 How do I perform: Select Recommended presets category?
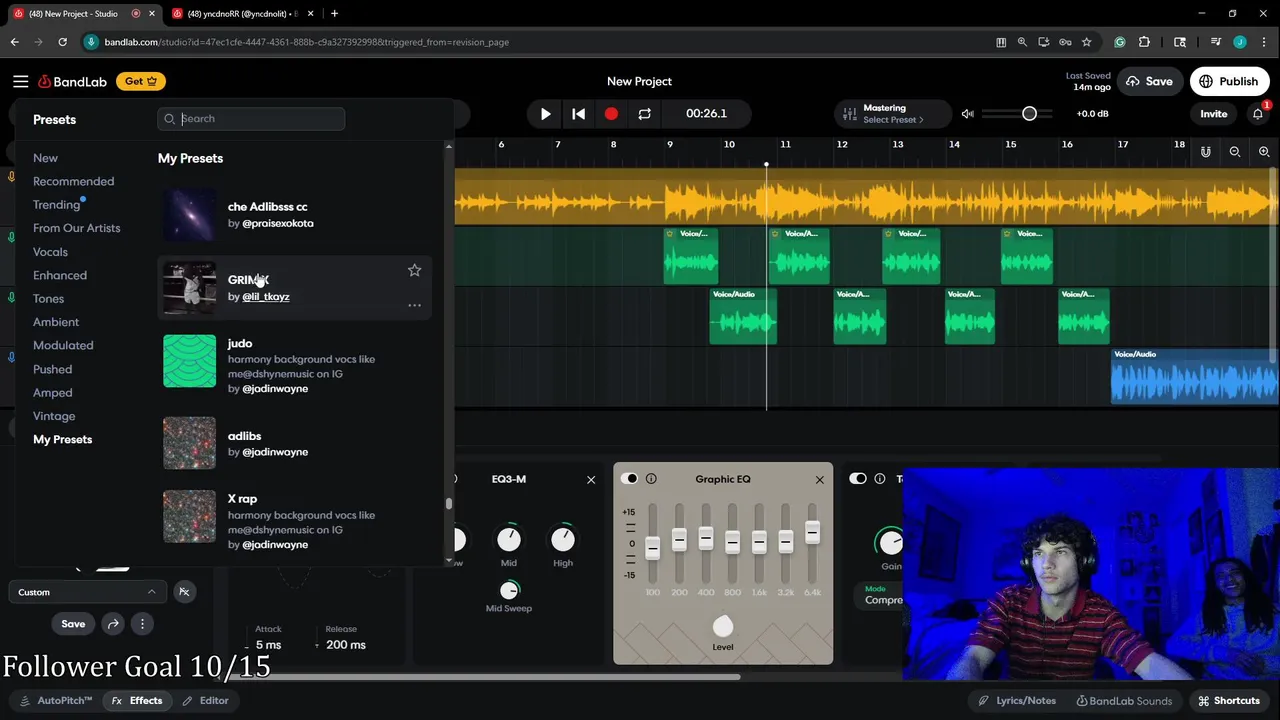73,182
